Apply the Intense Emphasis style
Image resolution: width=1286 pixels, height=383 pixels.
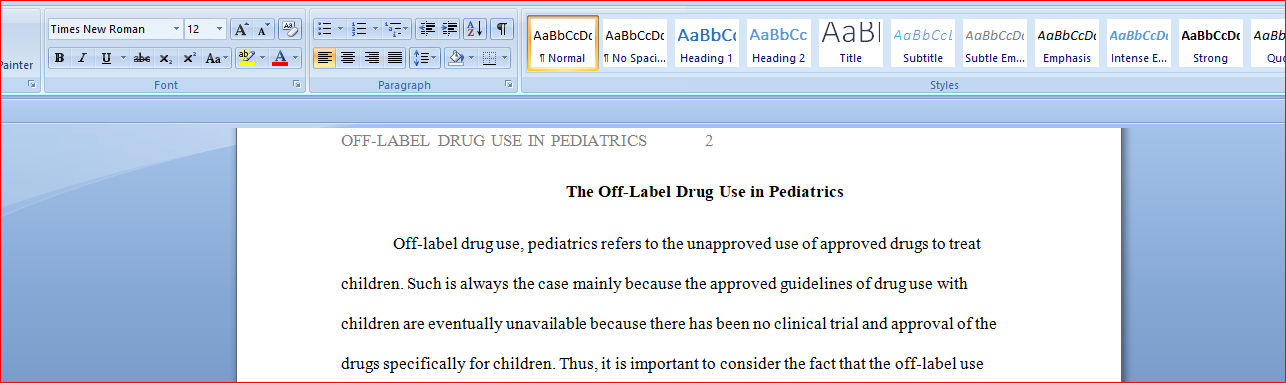1138,44
